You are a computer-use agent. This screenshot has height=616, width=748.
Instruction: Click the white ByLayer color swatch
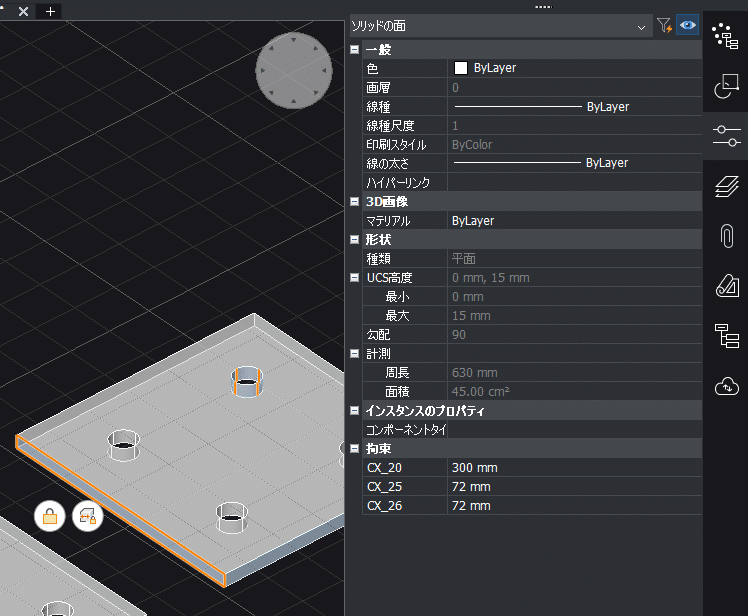pyautogui.click(x=460, y=68)
